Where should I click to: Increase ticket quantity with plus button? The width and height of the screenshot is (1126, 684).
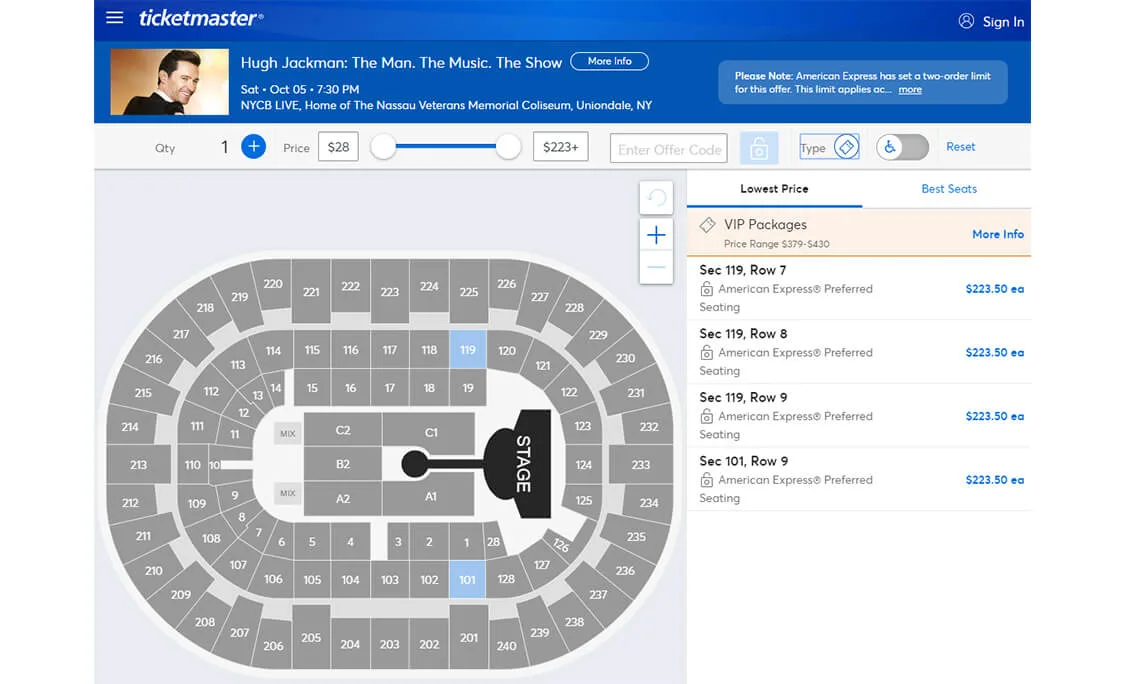point(254,147)
